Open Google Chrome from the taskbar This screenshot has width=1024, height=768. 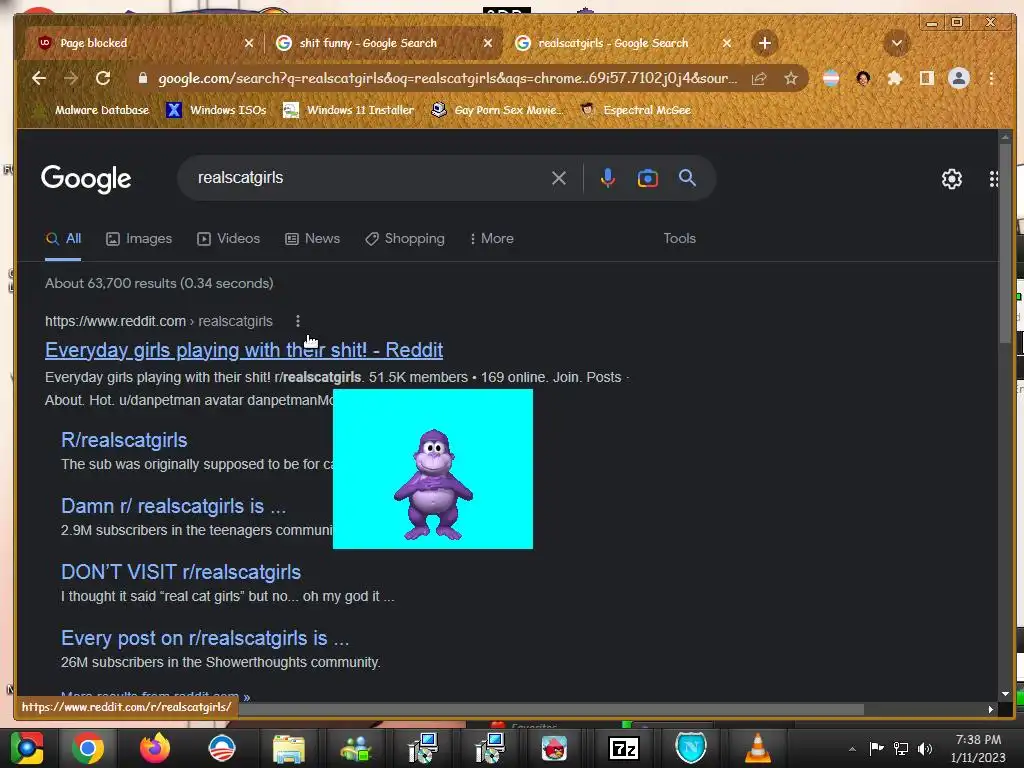click(x=88, y=748)
